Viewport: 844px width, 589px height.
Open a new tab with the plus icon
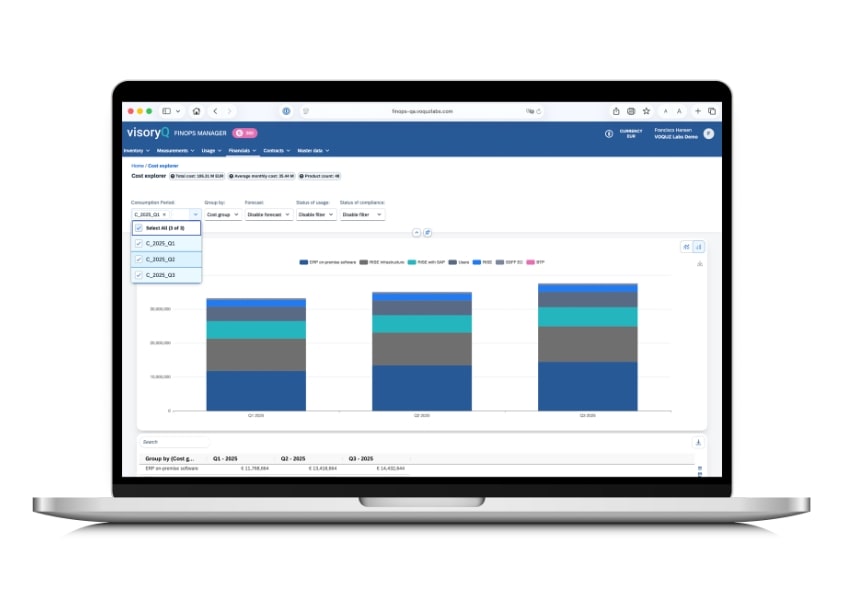(698, 111)
